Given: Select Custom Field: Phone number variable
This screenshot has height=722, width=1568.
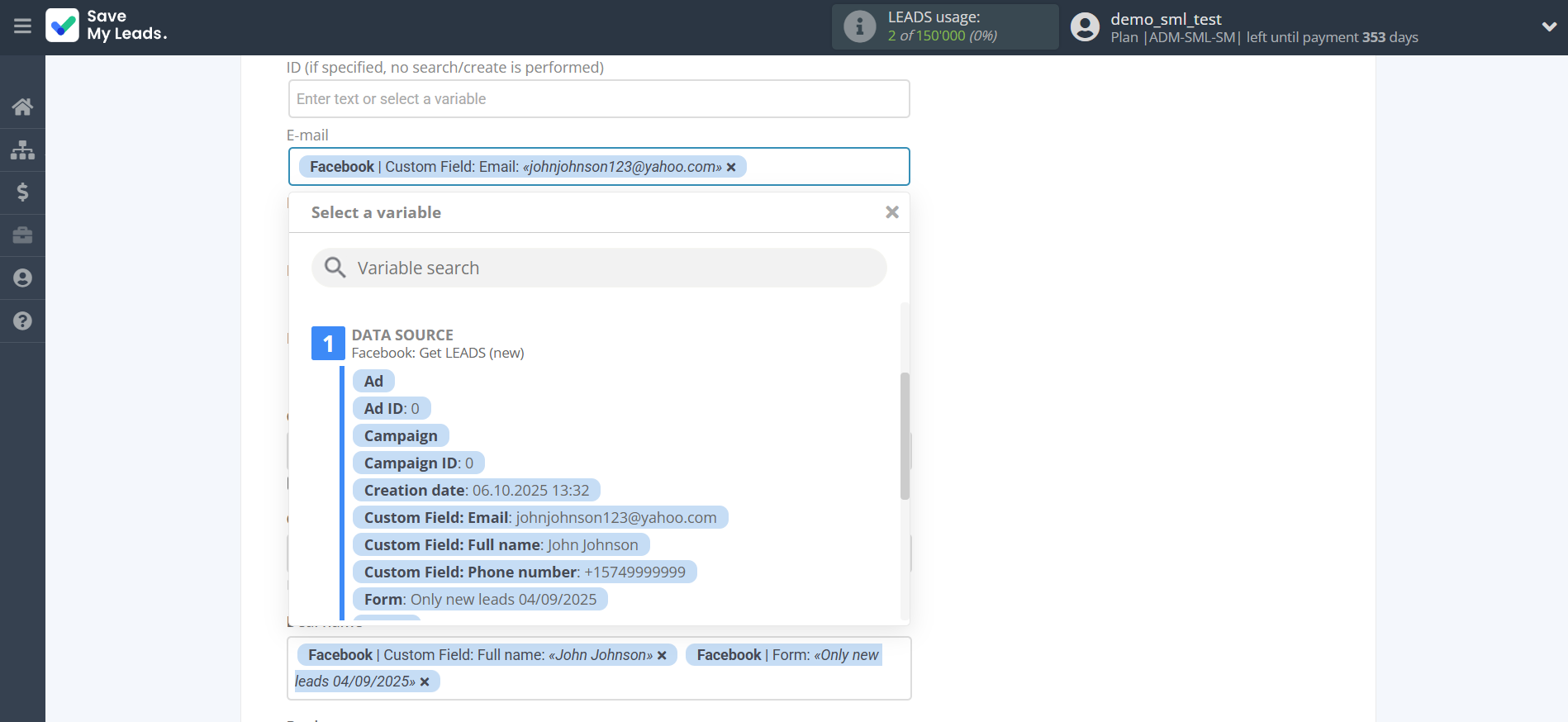Looking at the screenshot, I should click(524, 572).
